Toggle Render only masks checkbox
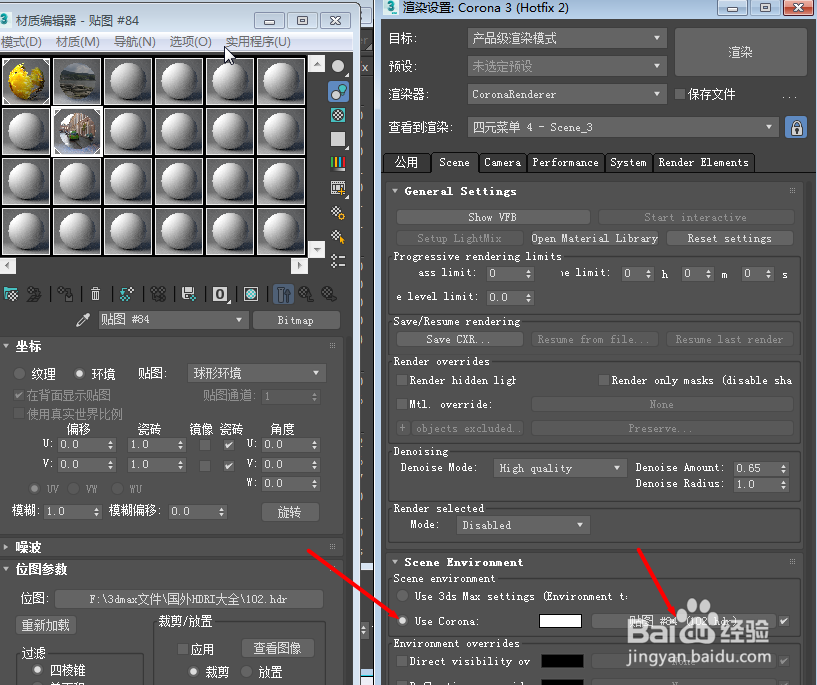Viewport: 817px width, 685px height. click(x=603, y=380)
